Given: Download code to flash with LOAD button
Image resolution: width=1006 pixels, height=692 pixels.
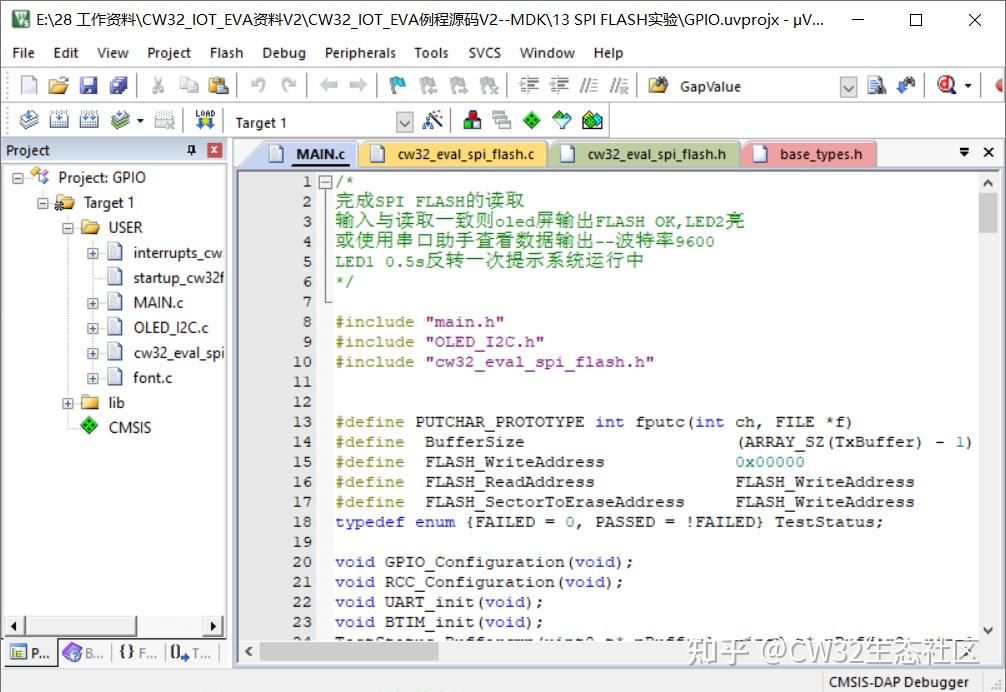Looking at the screenshot, I should click(205, 120).
